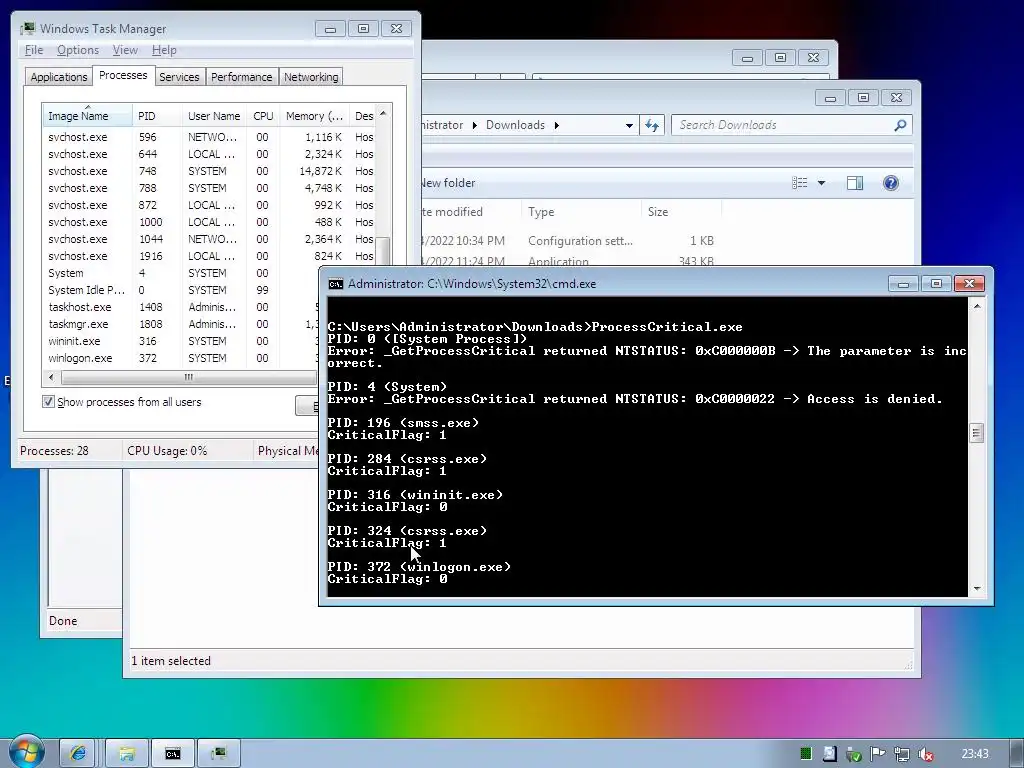Select System Idle Process row
The width and height of the screenshot is (1024, 768).
pyautogui.click(x=181, y=290)
